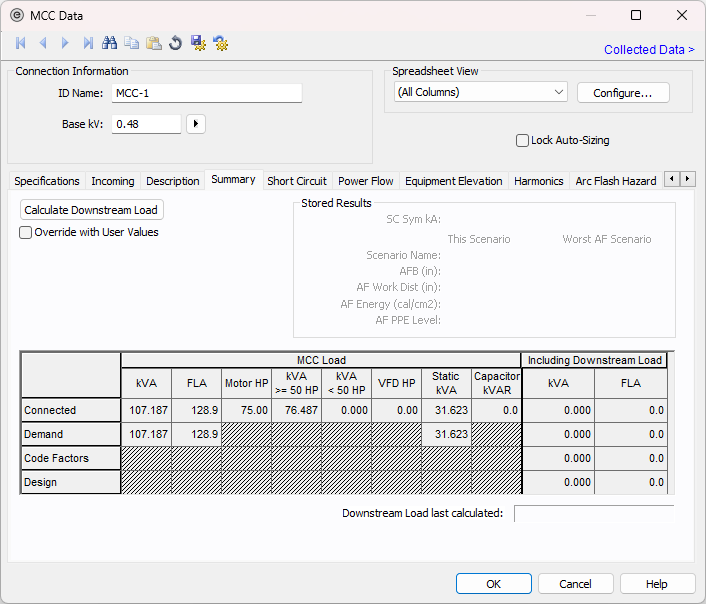Viewport: 706px width, 604px height.
Task: Switch to the Description tab
Action: click(x=172, y=181)
